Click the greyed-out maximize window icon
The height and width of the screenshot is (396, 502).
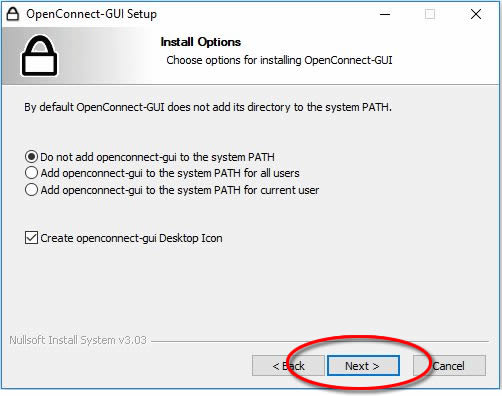tap(430, 14)
